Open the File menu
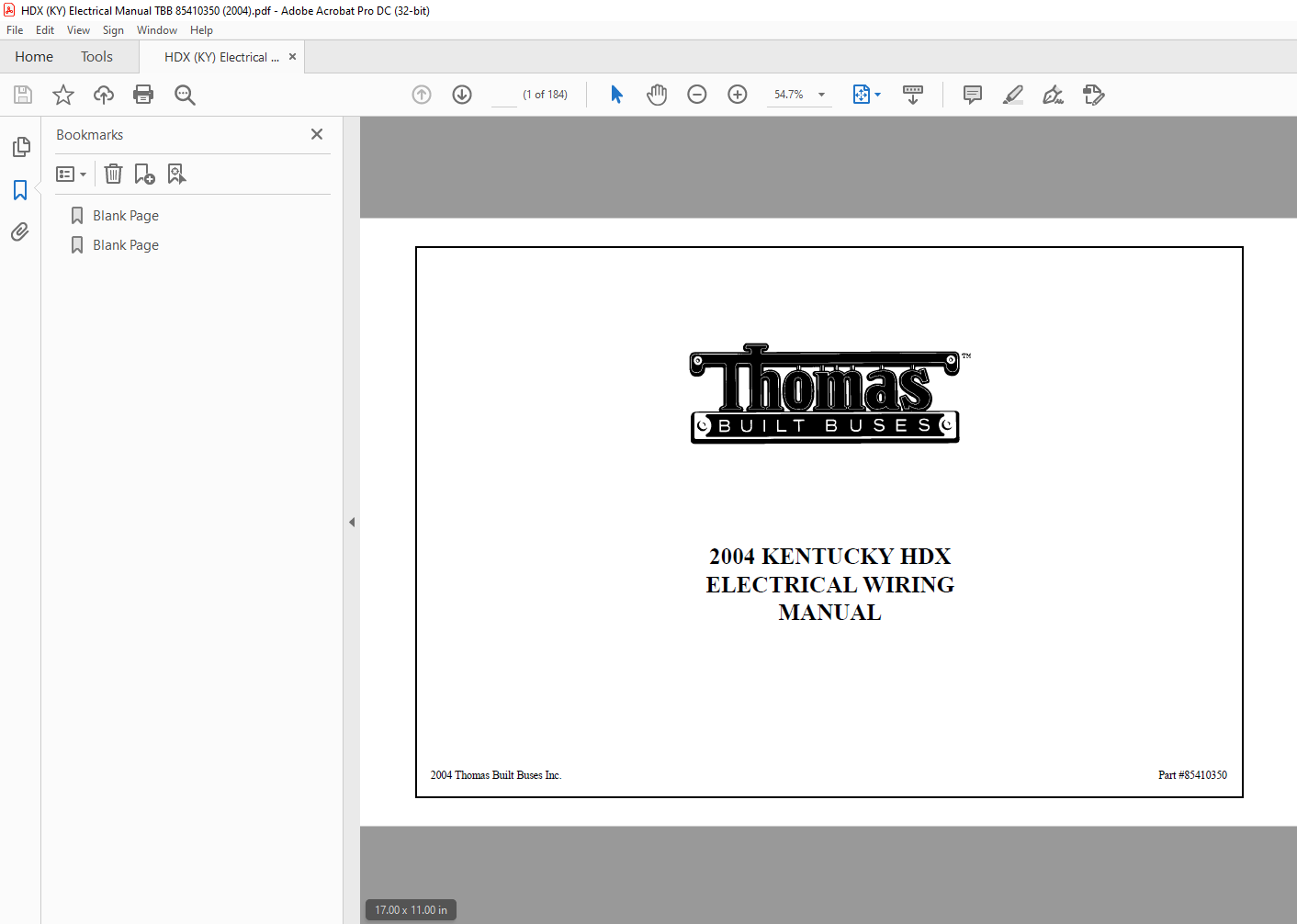1297x924 pixels. point(15,30)
